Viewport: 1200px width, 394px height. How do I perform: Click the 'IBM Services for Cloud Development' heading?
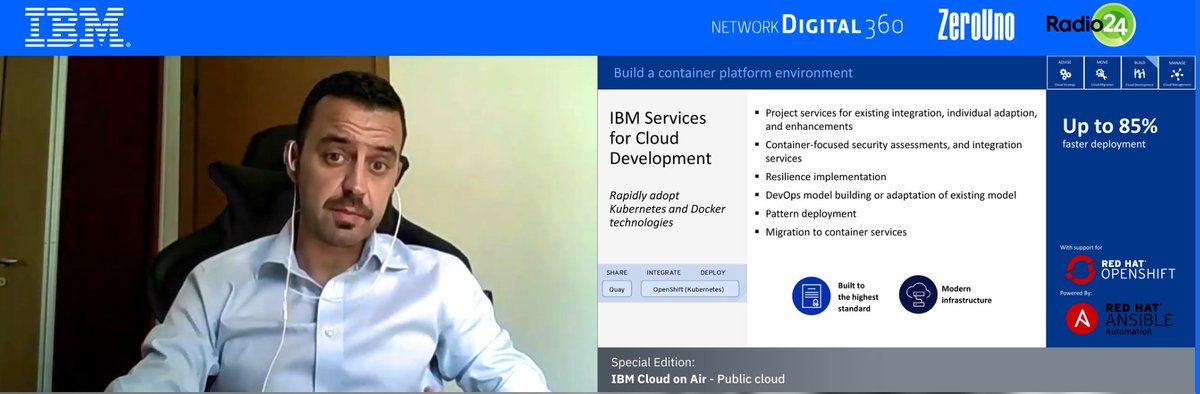(x=662, y=138)
